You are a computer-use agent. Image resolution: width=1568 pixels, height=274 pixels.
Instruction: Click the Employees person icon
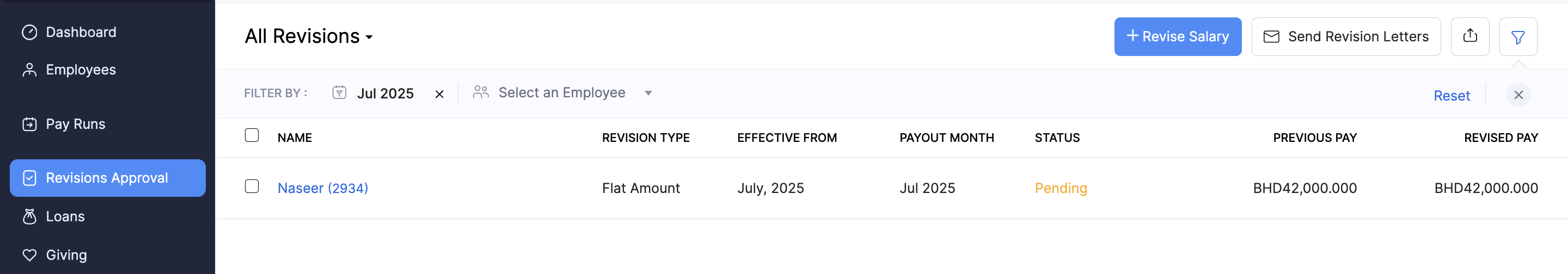coord(29,70)
